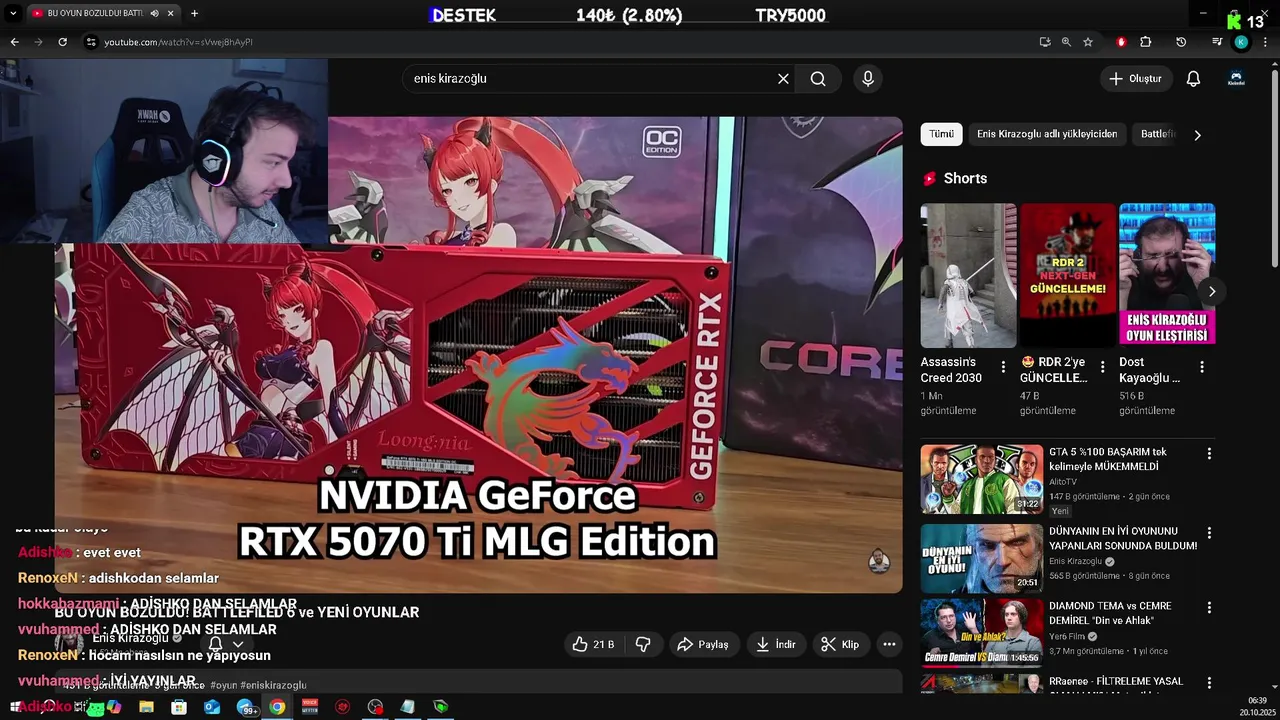
Task: Click the Klip scissors button
Action: (x=841, y=645)
